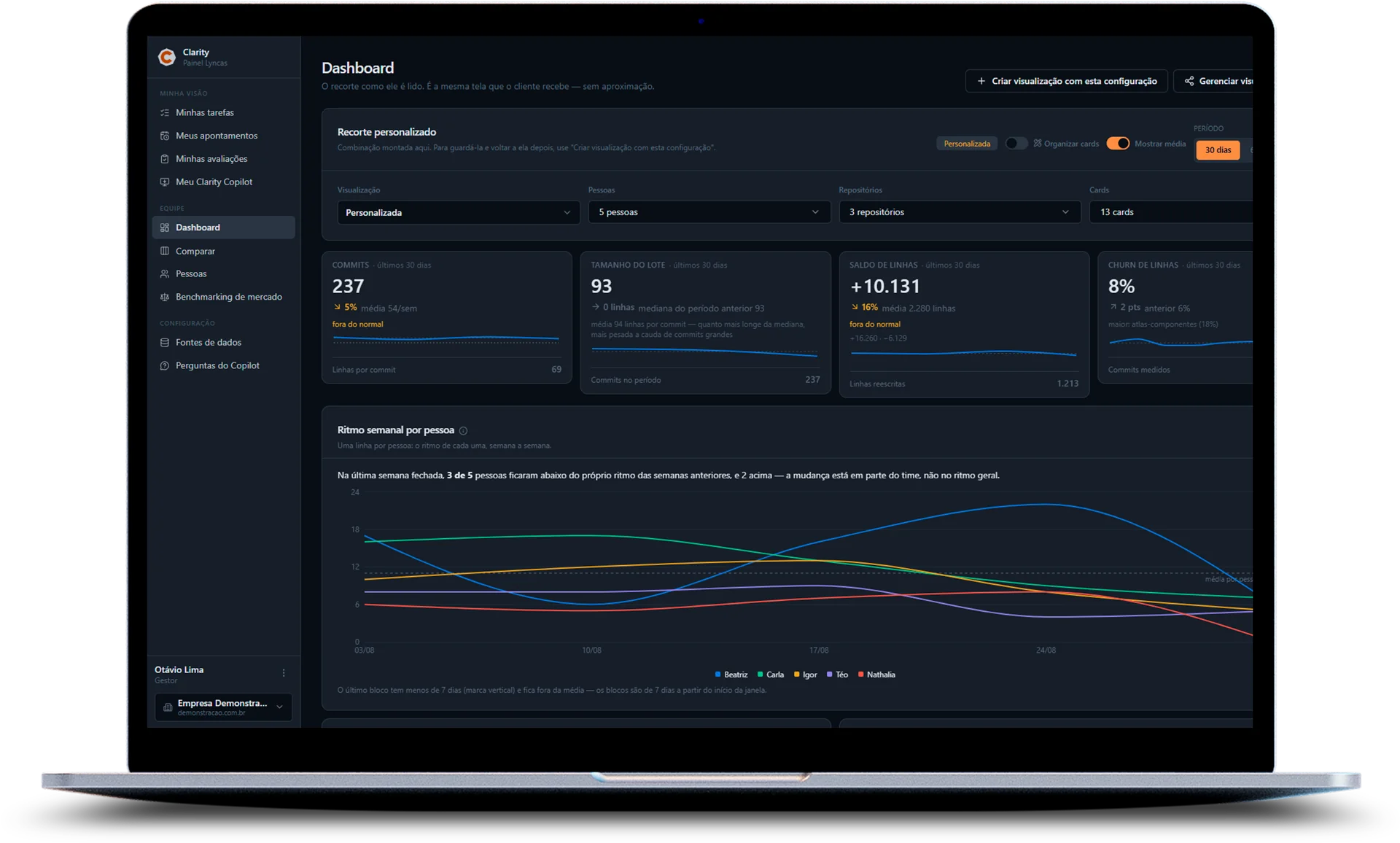This screenshot has height=843, width=1400.
Task: Click Criar visualização com esta configuração
Action: (1066, 81)
